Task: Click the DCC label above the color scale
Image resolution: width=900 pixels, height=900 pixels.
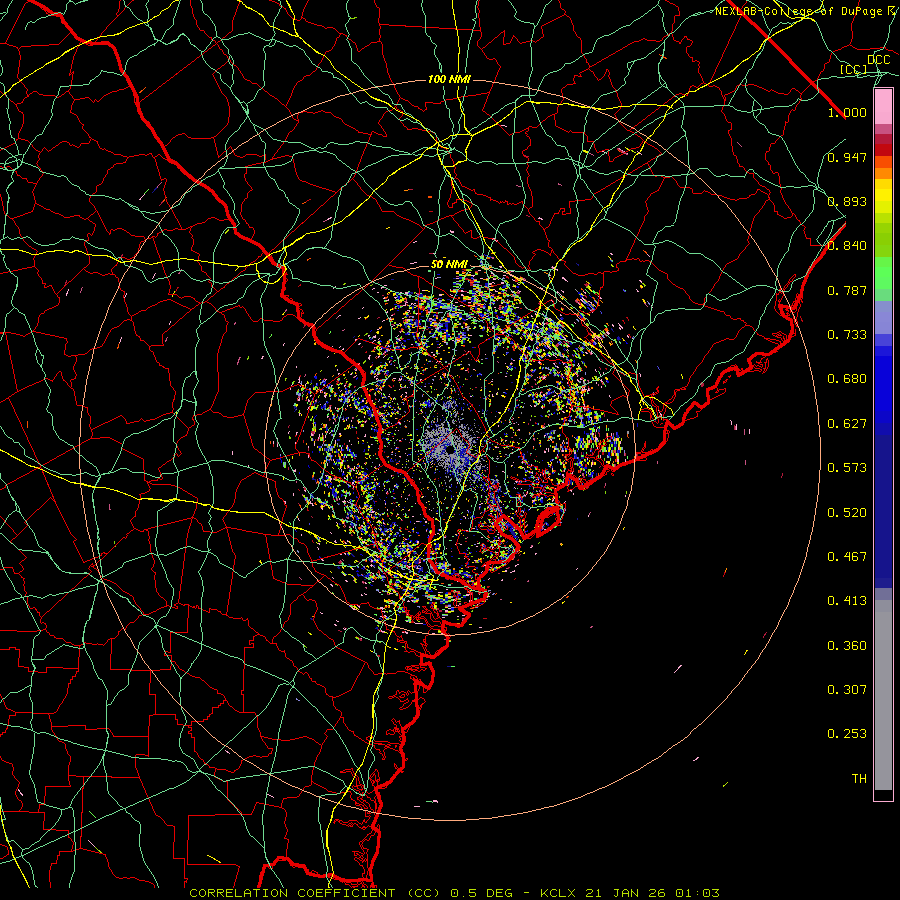Action: pyautogui.click(x=878, y=59)
